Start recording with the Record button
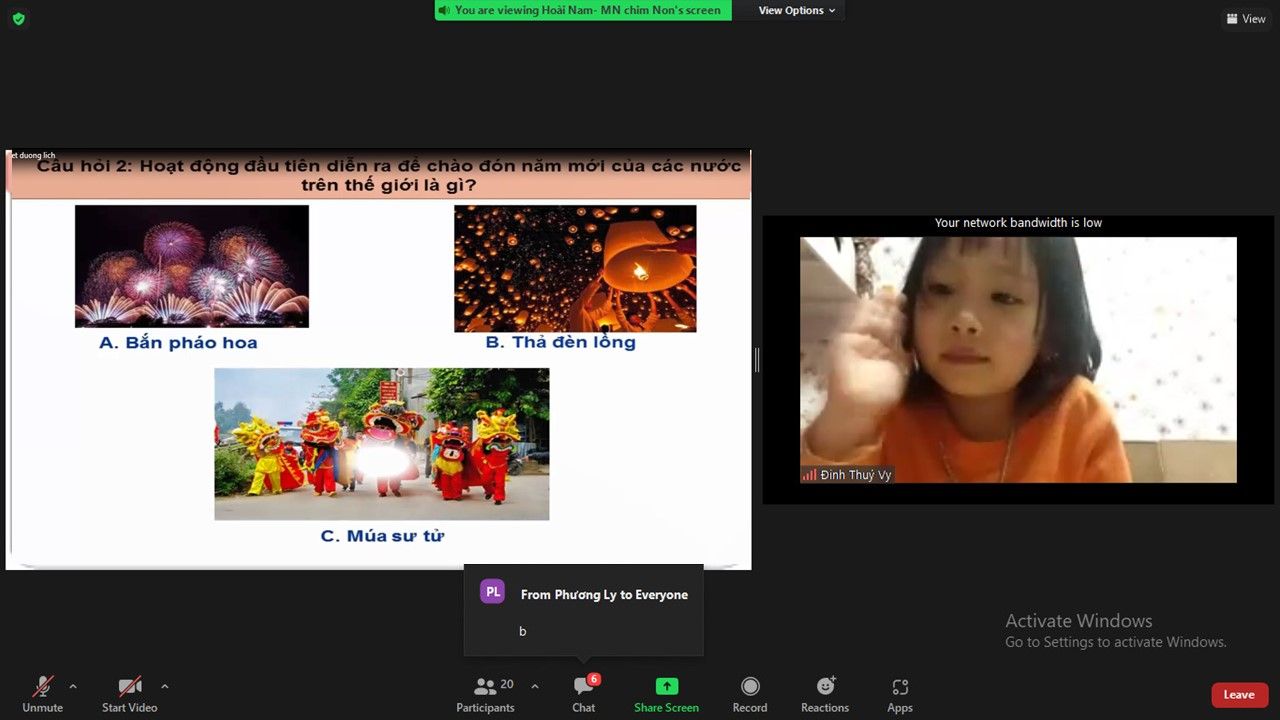 point(750,694)
